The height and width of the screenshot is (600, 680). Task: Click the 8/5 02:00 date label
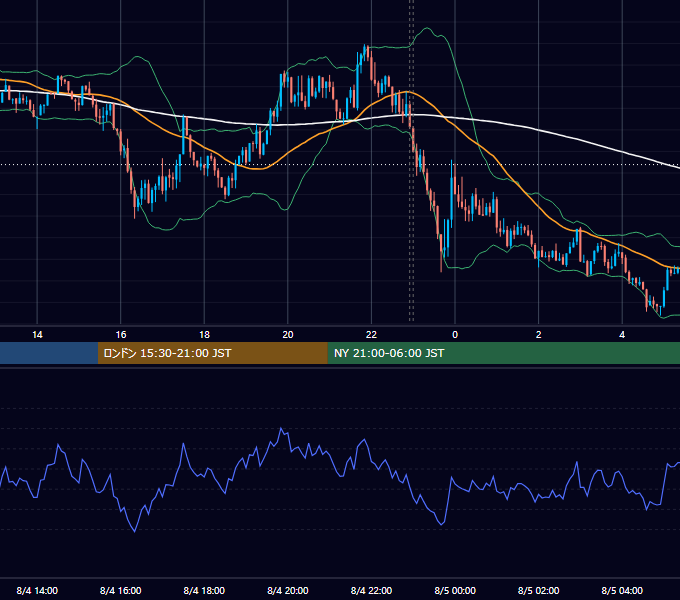(x=539, y=590)
